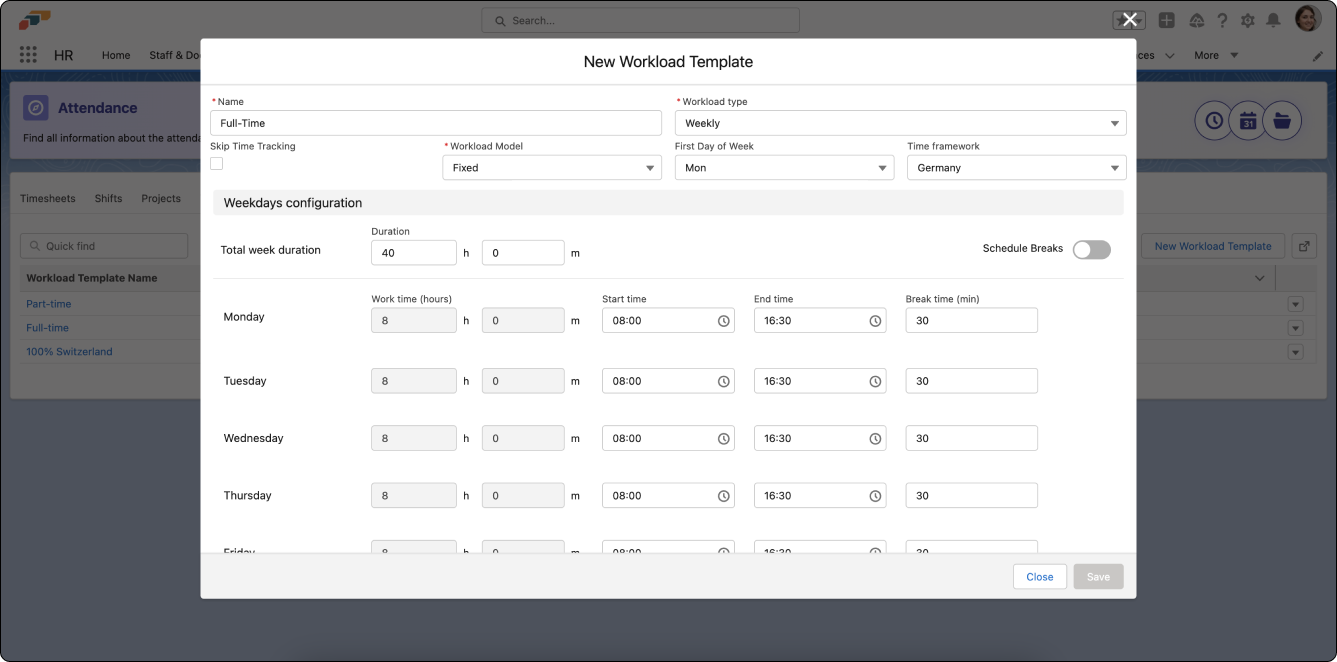1337x662 pixels.
Task: Open the Salesforce App Launcher grid icon
Action: pos(28,54)
